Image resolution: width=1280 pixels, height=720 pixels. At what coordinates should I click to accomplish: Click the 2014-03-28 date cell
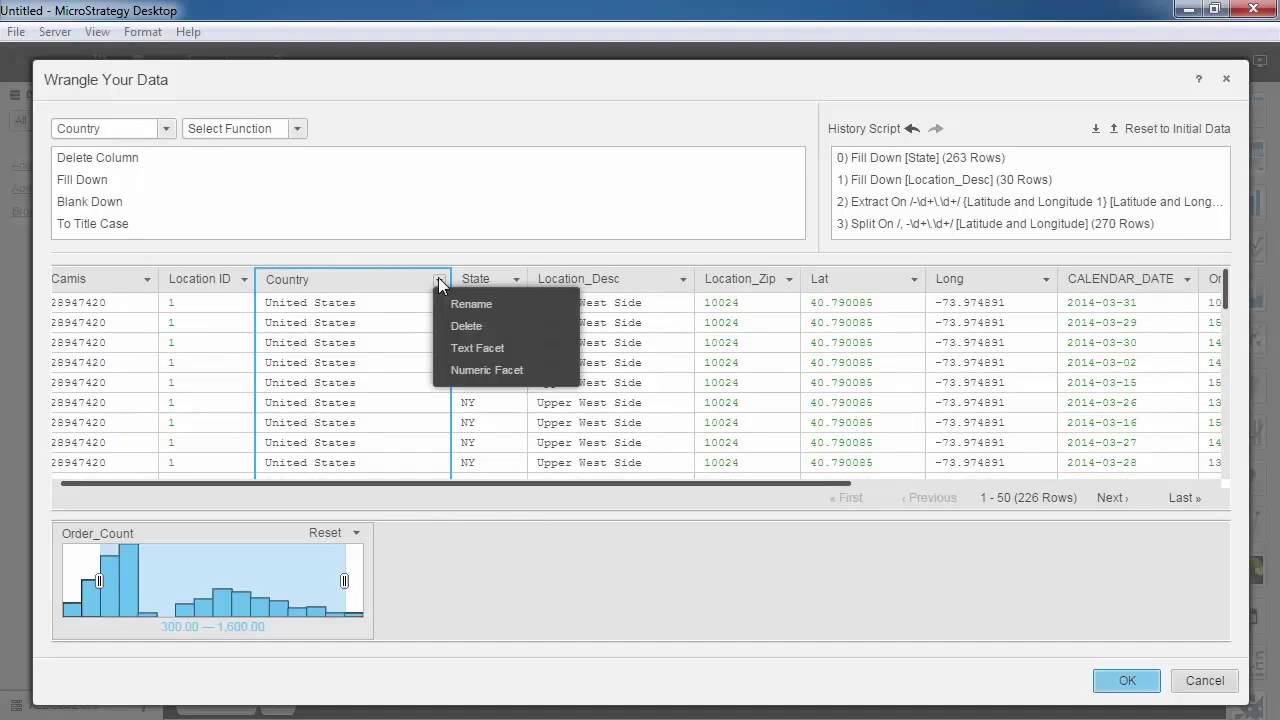[1101, 463]
